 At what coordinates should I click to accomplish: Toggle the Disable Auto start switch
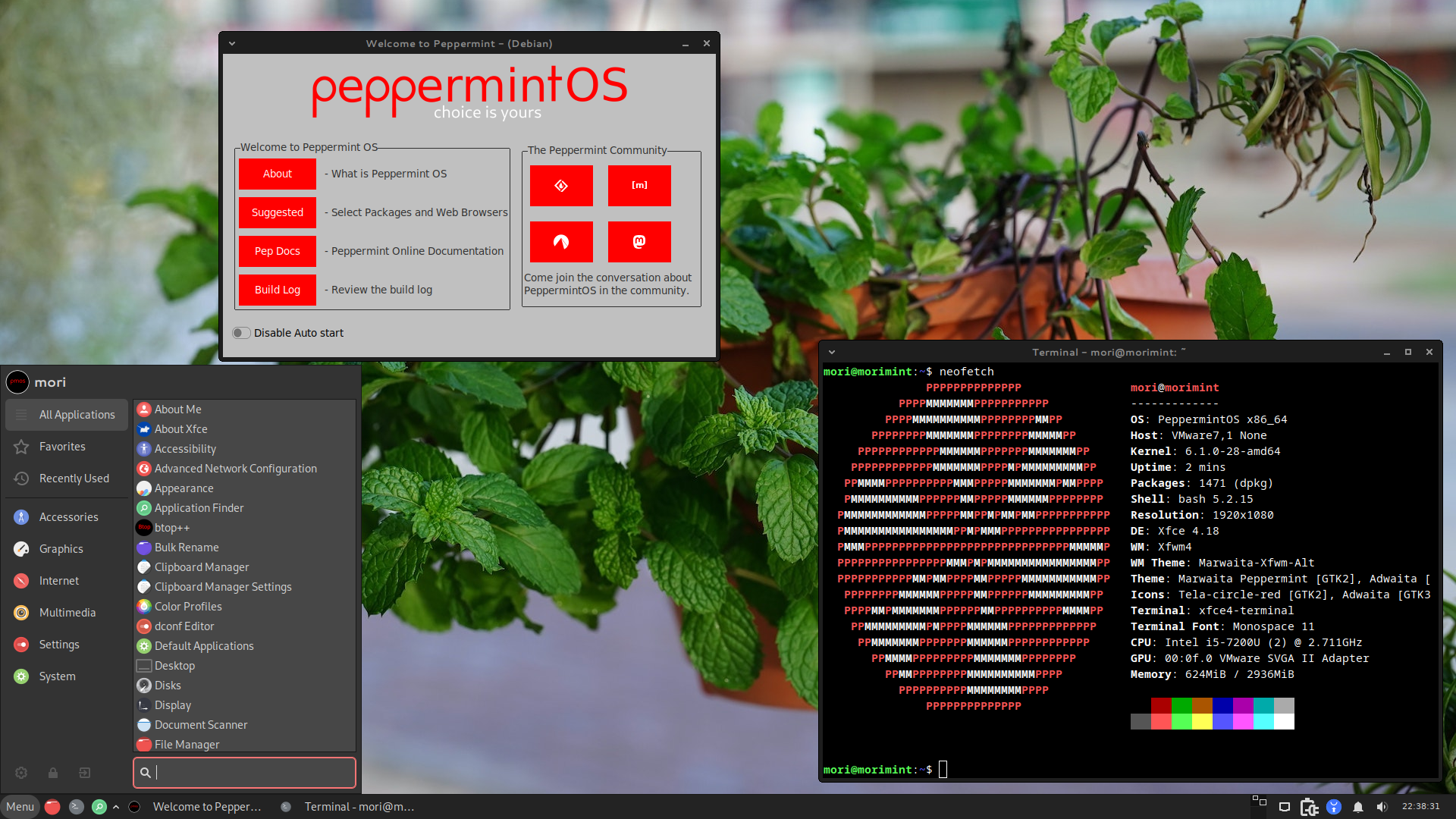pyautogui.click(x=241, y=333)
